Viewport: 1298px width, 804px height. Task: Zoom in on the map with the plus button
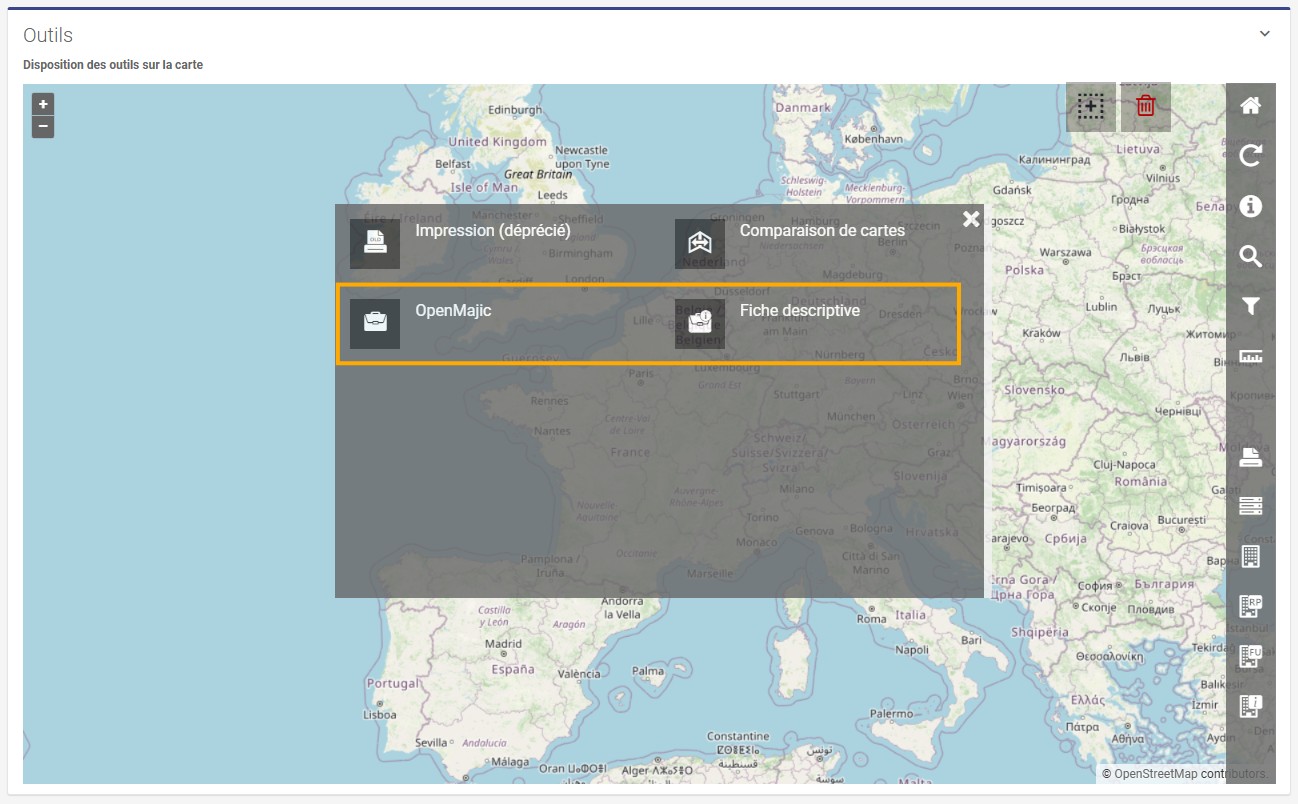pyautogui.click(x=43, y=104)
